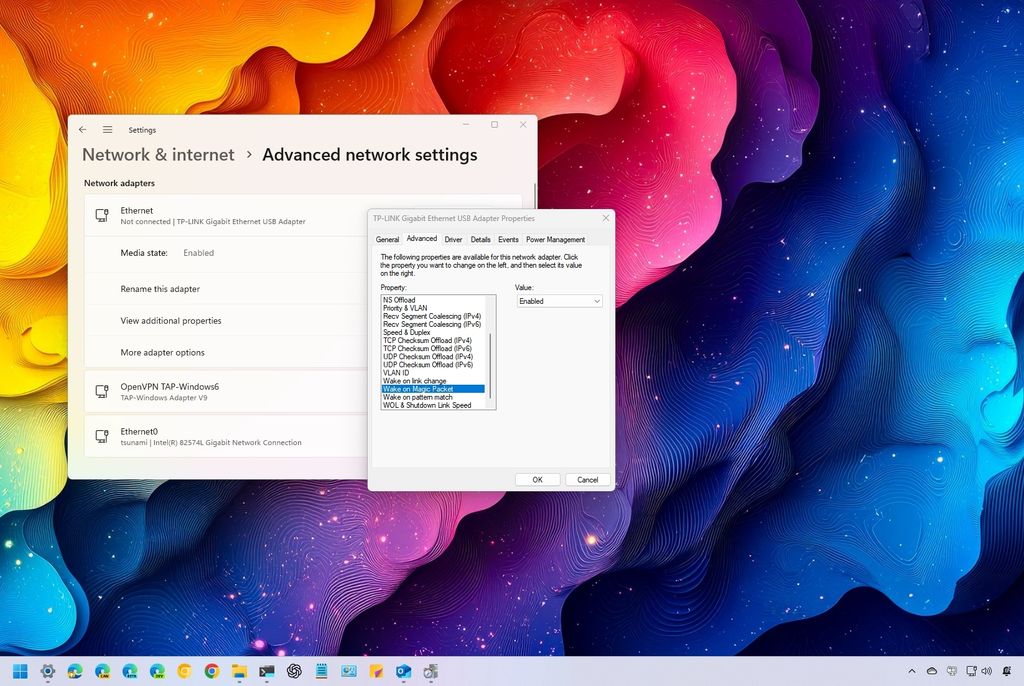The image size is (1024, 686).
Task: Click the back arrow in Settings
Action: coord(83,129)
